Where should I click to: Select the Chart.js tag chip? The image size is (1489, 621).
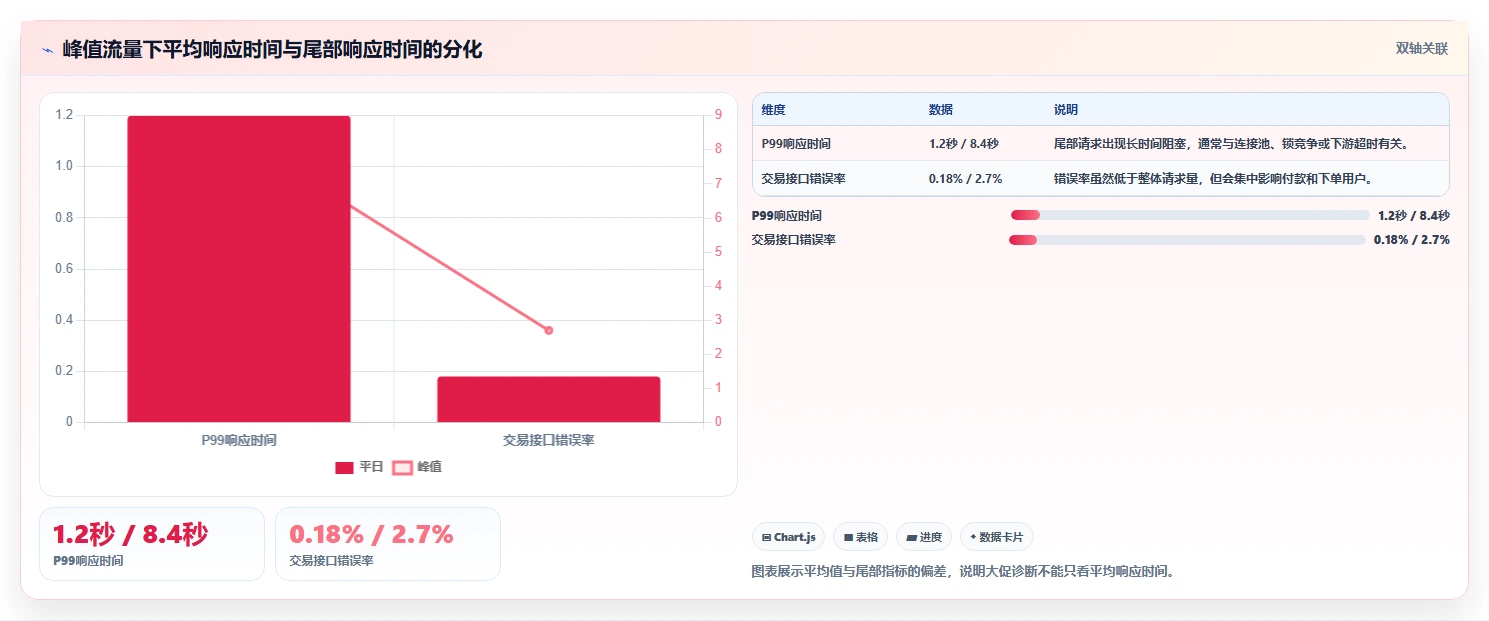click(x=788, y=537)
